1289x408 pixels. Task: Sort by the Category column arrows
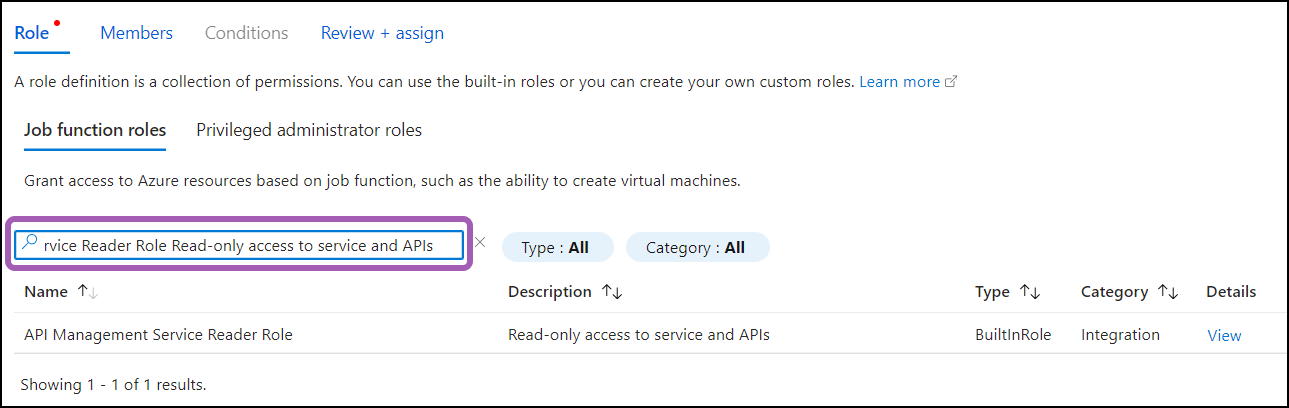[1168, 292]
